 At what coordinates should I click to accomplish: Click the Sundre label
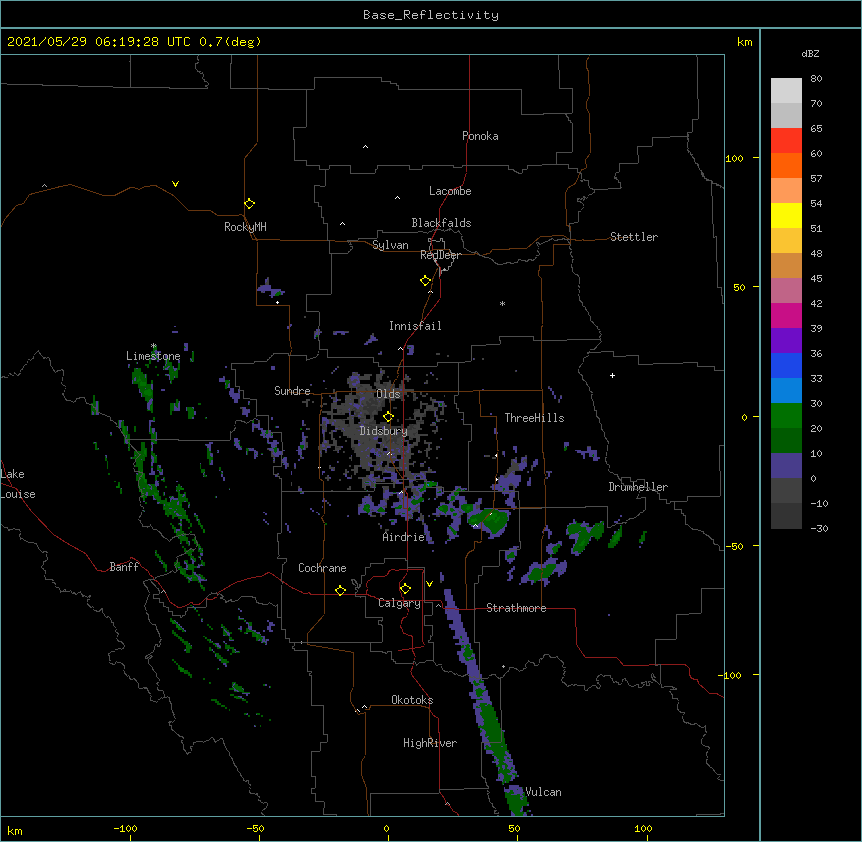coord(292,391)
